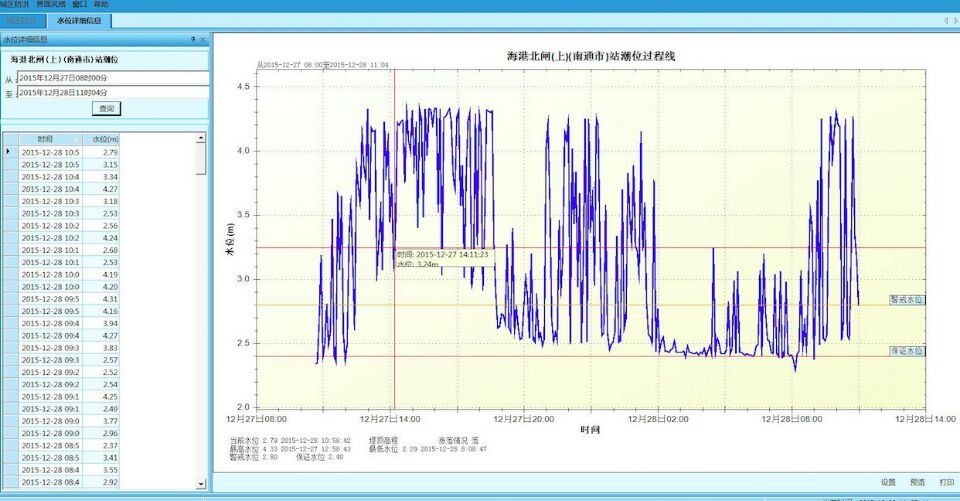Screen dimensions: 960x501
Task: Select the table cell with water level 3.94
Action: pyautogui.click(x=101, y=323)
